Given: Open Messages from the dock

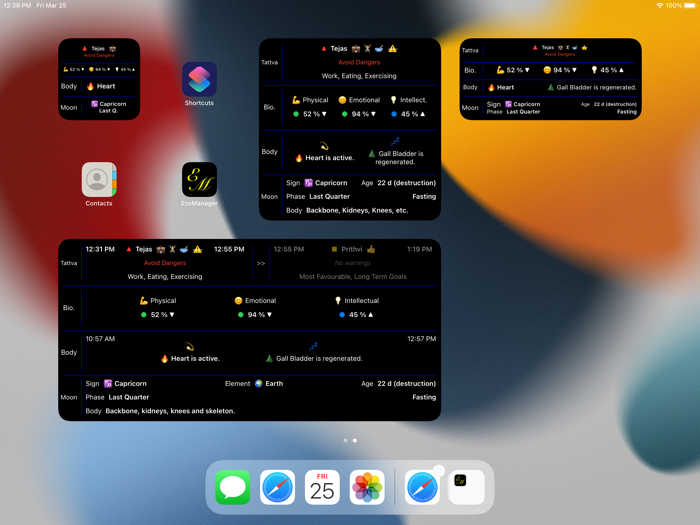Looking at the screenshot, I should (x=233, y=487).
